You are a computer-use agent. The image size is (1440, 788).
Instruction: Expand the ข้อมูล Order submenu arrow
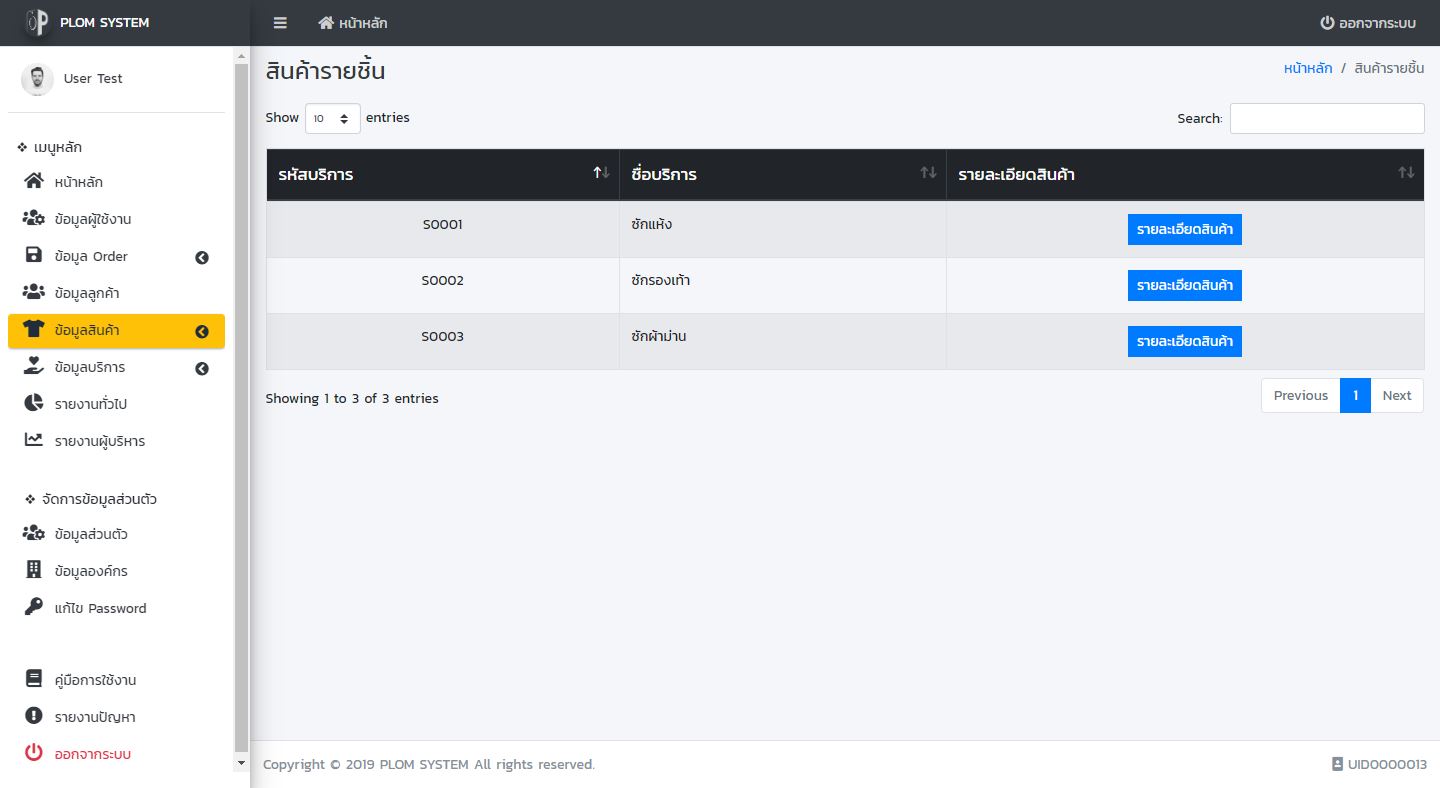pyautogui.click(x=202, y=257)
